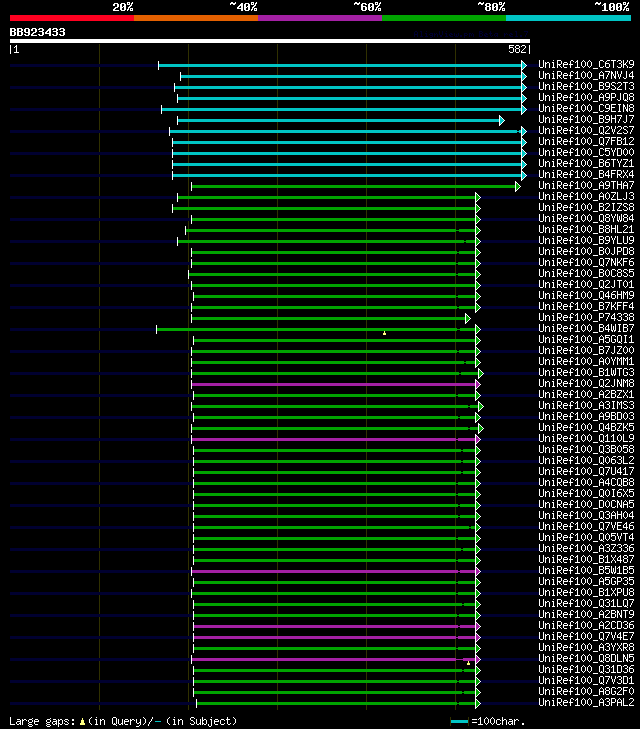Click the arrowhead of UniRef100_P74338 alignment
Image resolution: width=640 pixels, height=729 pixels.
pyautogui.click(x=468, y=319)
